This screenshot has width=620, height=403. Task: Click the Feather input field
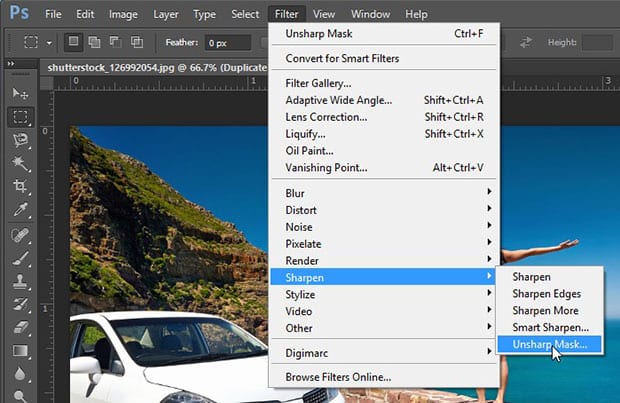228,43
